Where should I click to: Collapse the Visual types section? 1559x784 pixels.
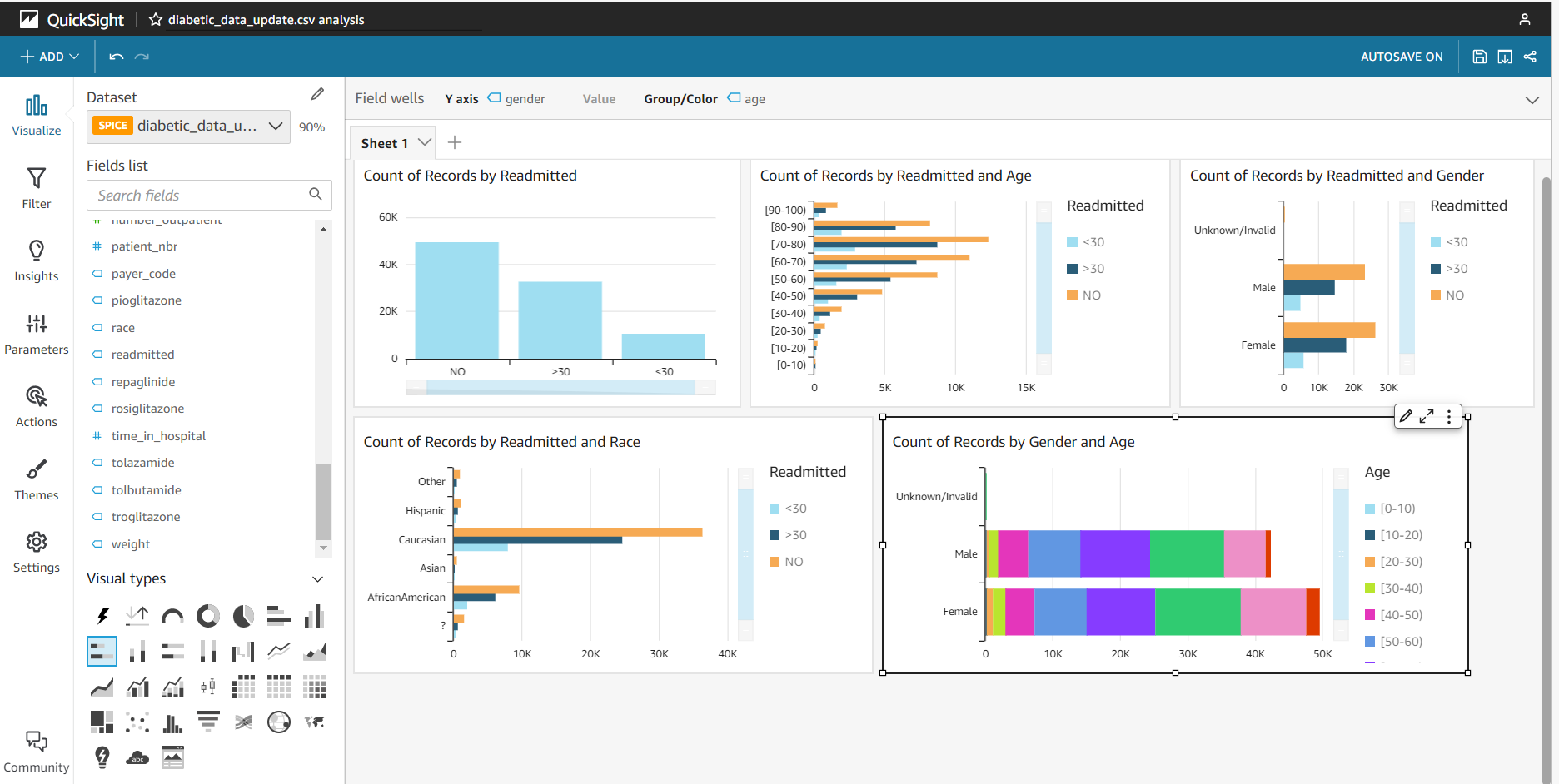coord(317,579)
